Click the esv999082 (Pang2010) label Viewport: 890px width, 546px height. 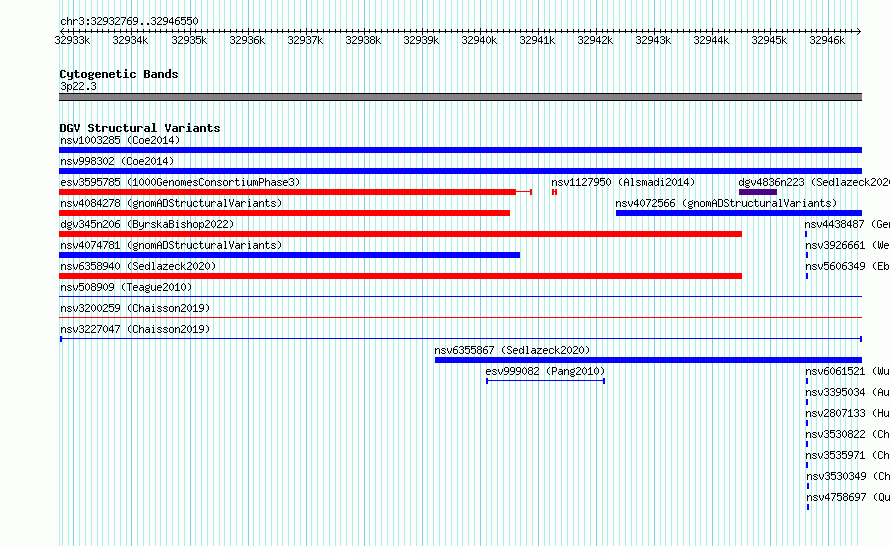(x=545, y=371)
